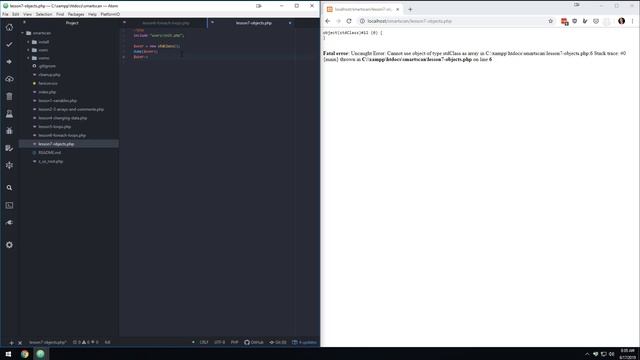Screen dimensions: 640x360
Task: Open lesson5-loops.php in the project tree
Action: pyautogui.click(x=55, y=127)
